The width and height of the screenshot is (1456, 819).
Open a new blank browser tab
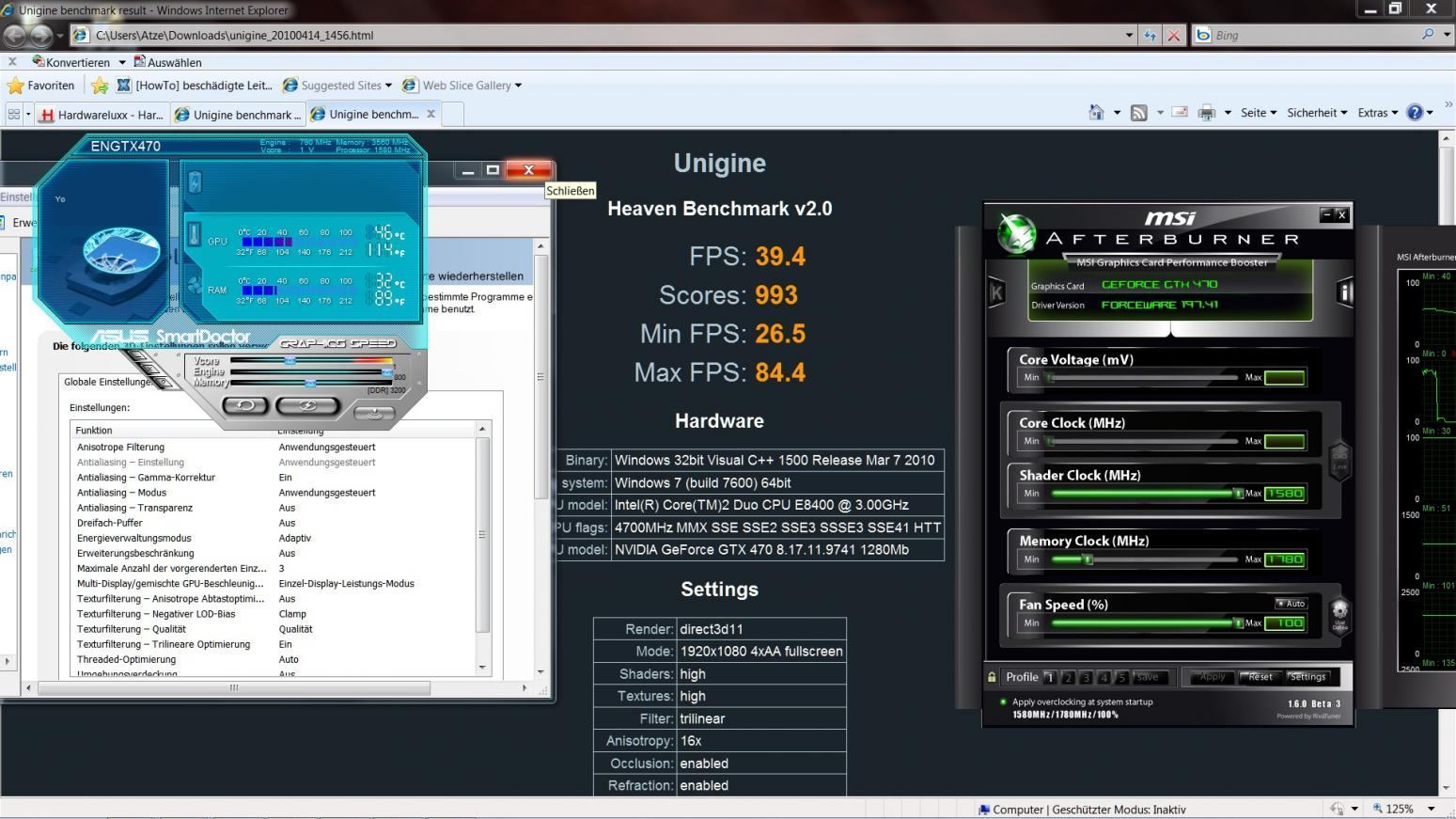pos(452,115)
